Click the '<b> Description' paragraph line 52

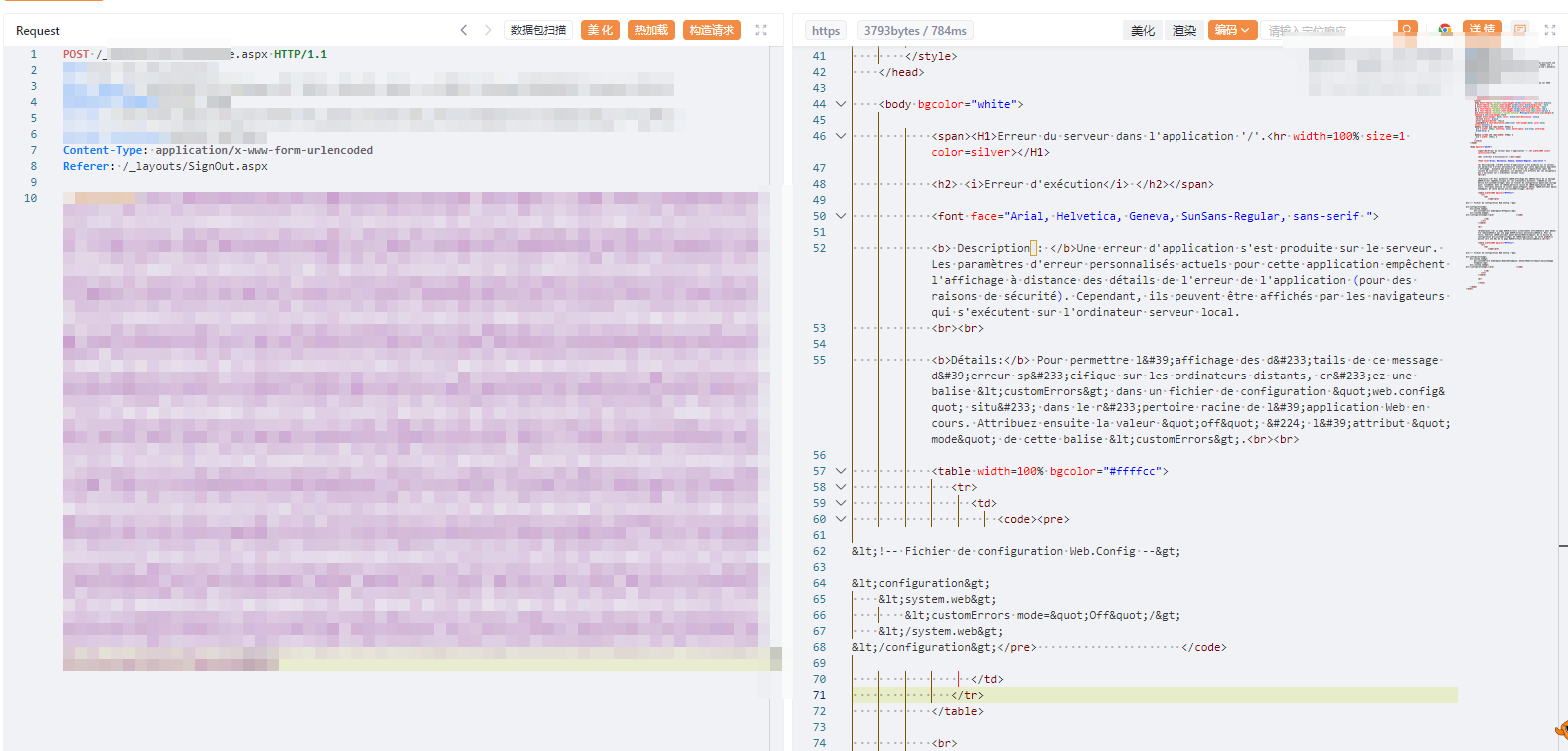(x=1190, y=280)
